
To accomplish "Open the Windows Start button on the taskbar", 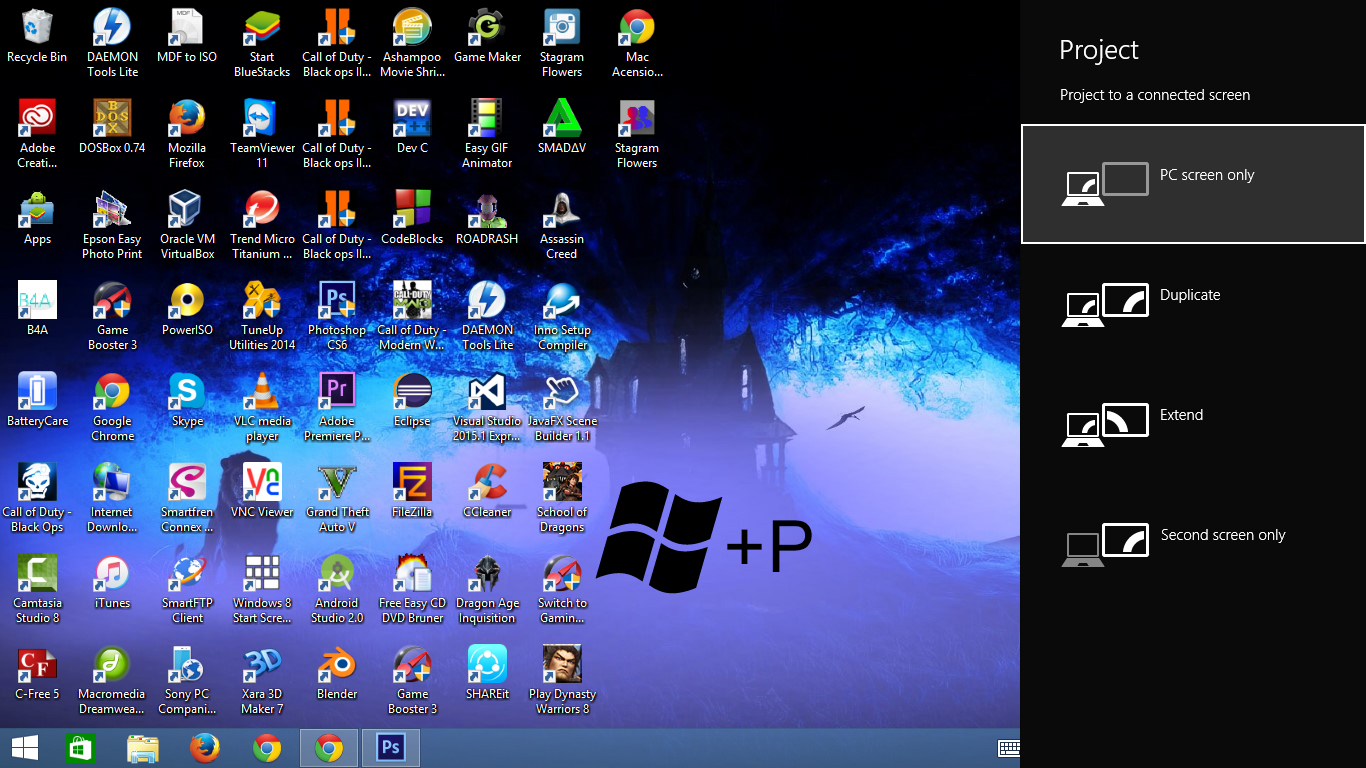I will 25,748.
